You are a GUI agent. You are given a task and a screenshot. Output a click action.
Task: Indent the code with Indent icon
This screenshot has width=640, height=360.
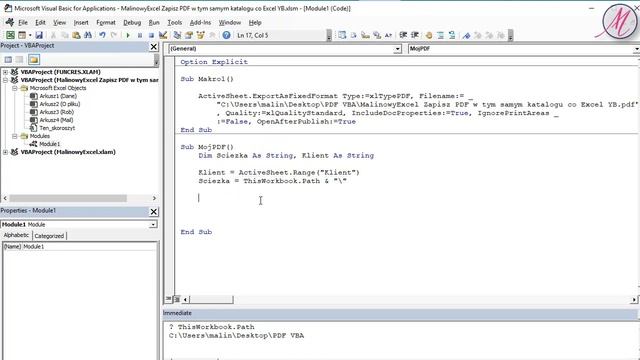pos(403,36)
